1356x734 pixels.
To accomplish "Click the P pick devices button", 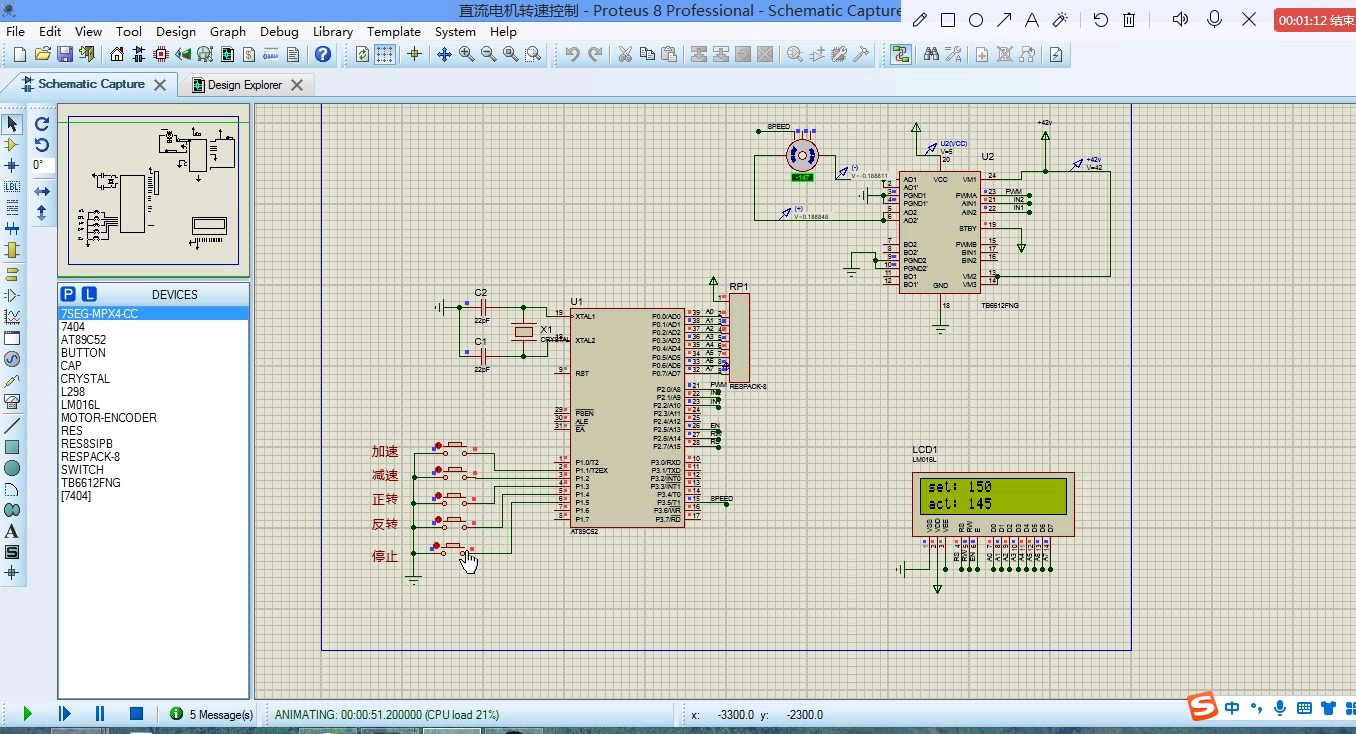I will 68,294.
